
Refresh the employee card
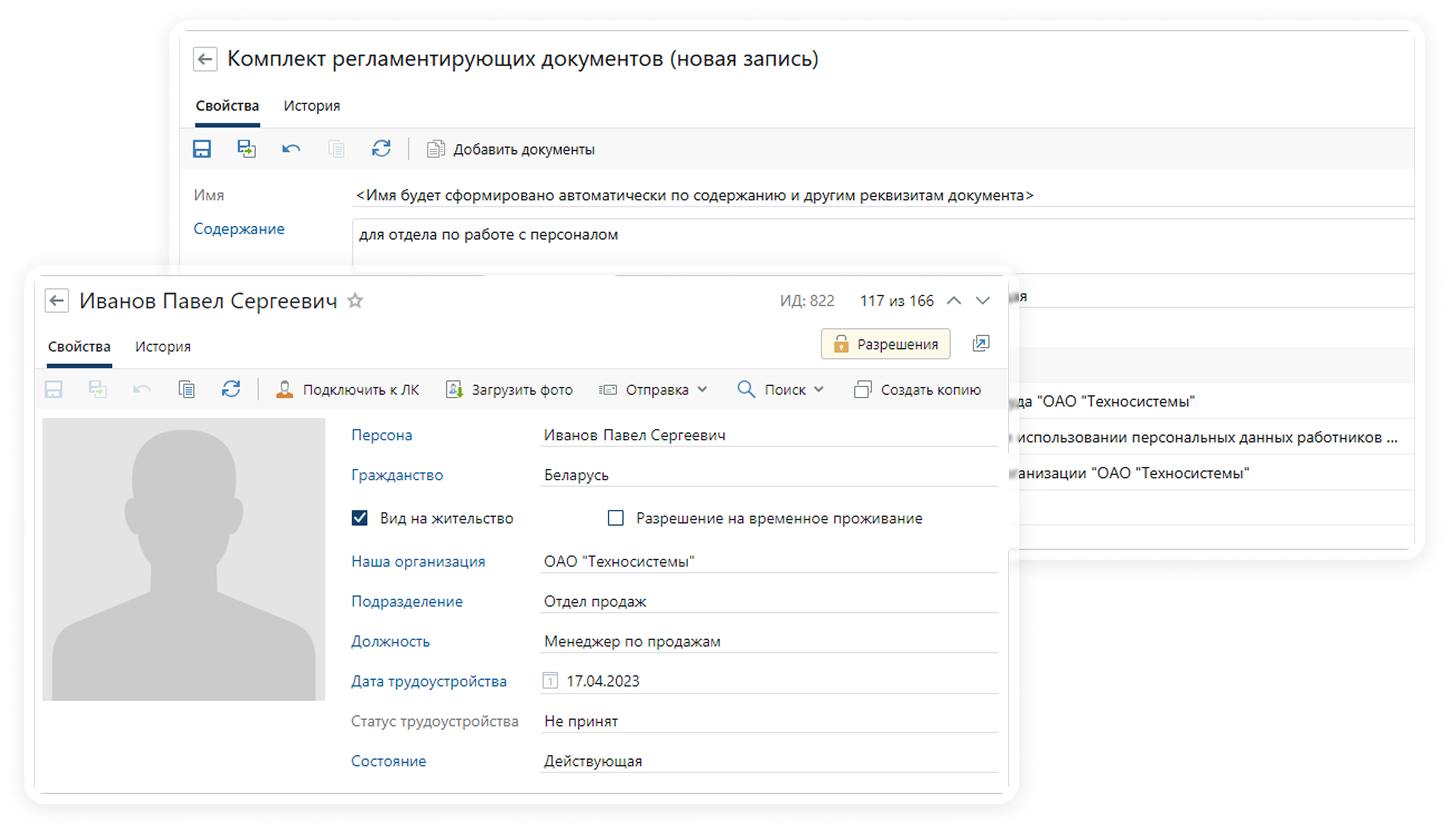231,390
